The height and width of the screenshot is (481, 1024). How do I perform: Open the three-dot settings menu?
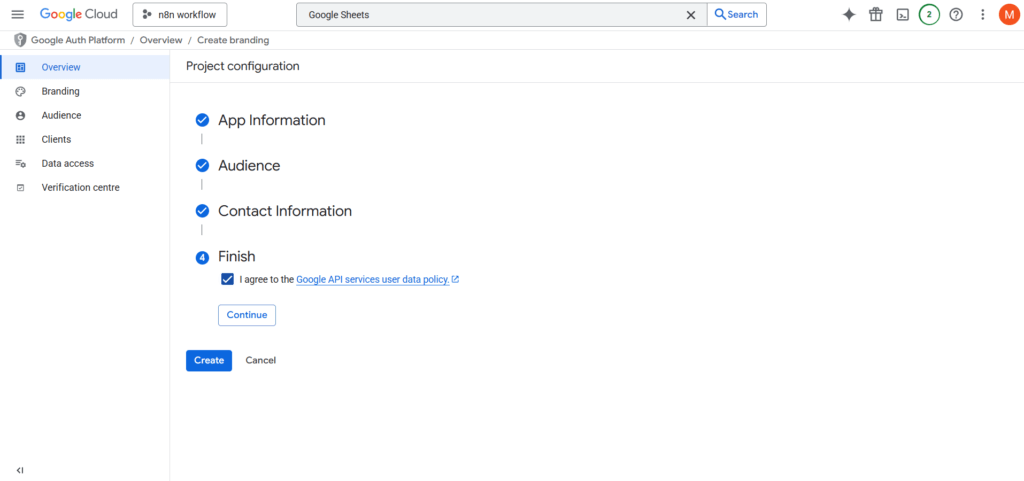click(x=982, y=15)
